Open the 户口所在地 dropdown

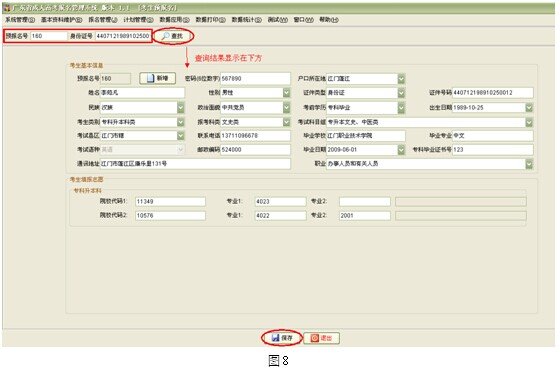(401, 79)
